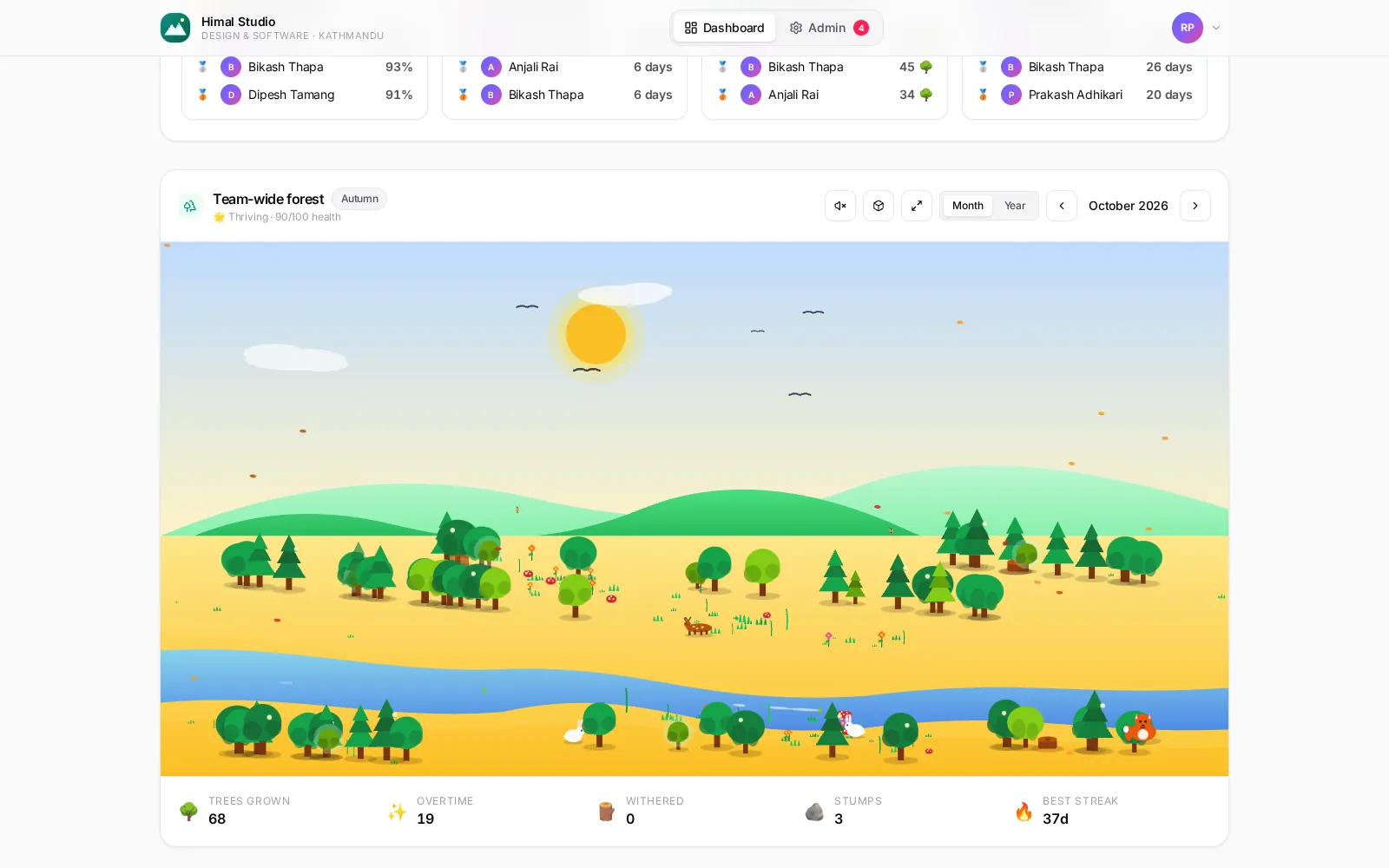This screenshot has height=868, width=1389.
Task: Open the RP user avatar menu
Action: click(x=1188, y=28)
